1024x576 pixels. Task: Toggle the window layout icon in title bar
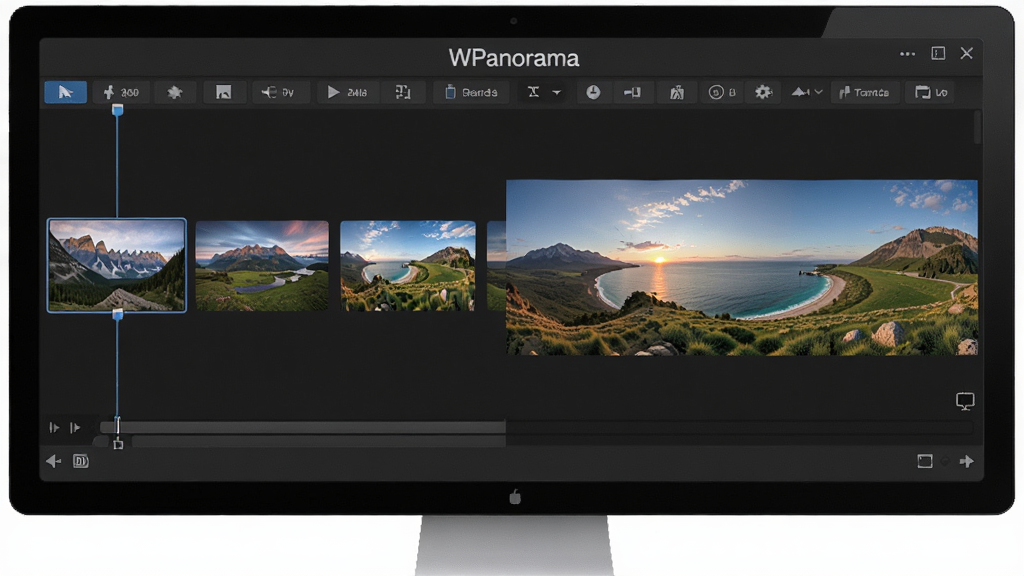click(938, 54)
